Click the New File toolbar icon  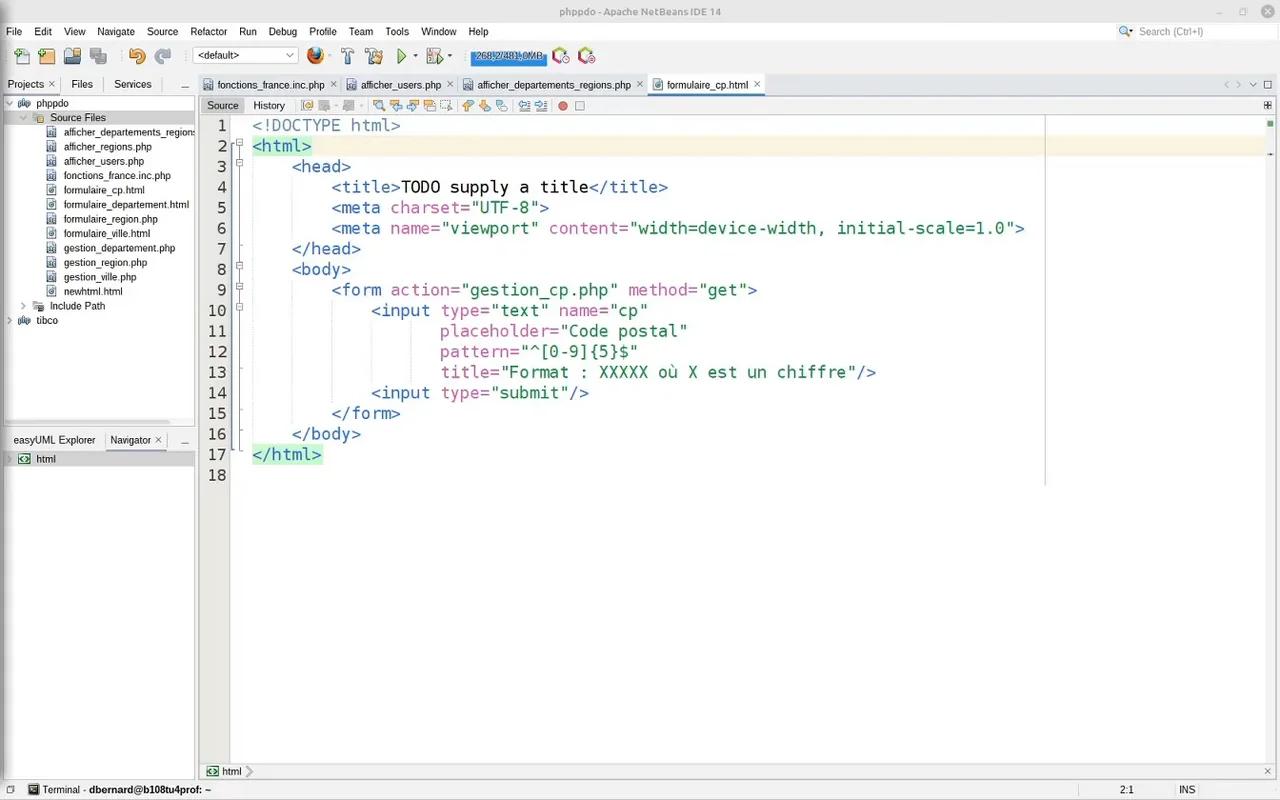pyautogui.click(x=22, y=56)
